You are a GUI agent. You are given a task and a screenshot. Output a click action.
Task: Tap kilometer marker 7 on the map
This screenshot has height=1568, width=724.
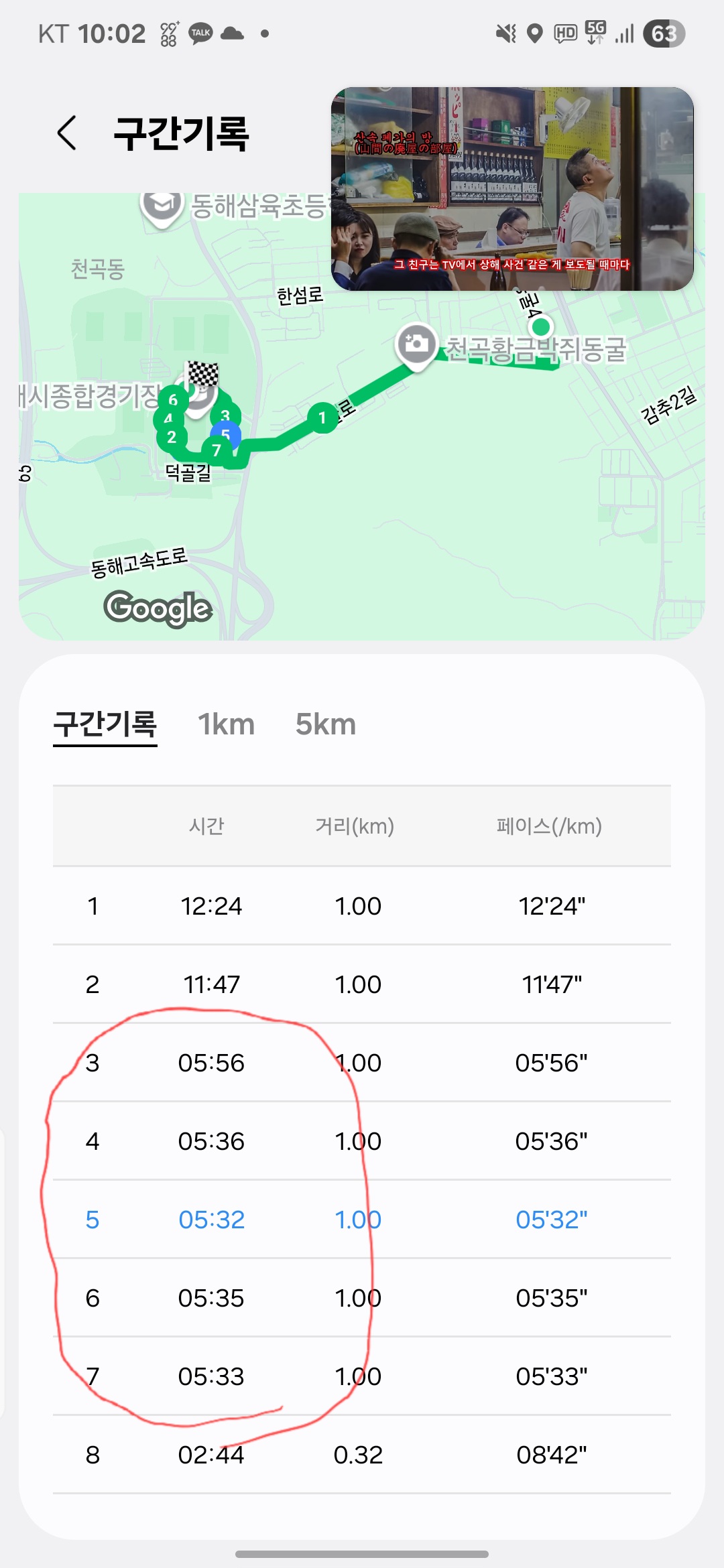216,450
